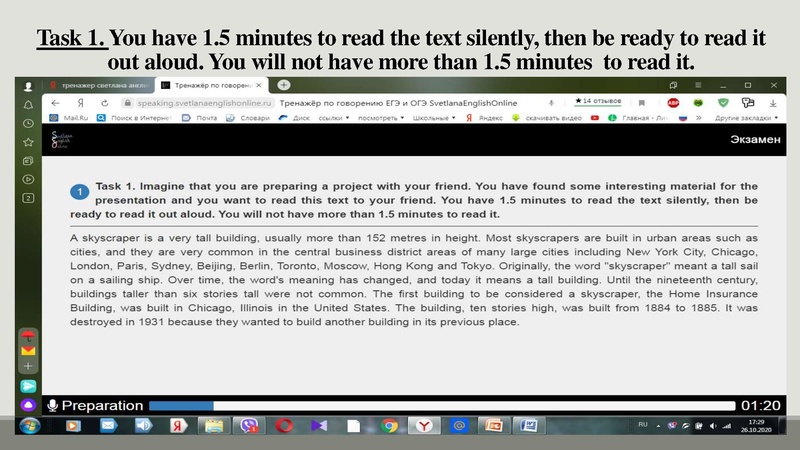Open the Windows Start button
The height and width of the screenshot is (450, 800).
coord(28,426)
